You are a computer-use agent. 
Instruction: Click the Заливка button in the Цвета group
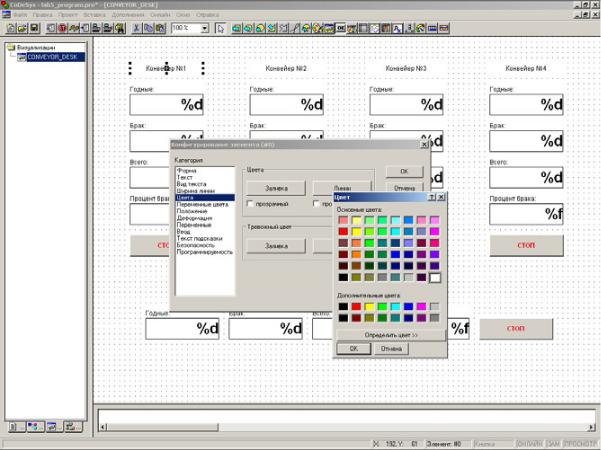click(x=276, y=187)
